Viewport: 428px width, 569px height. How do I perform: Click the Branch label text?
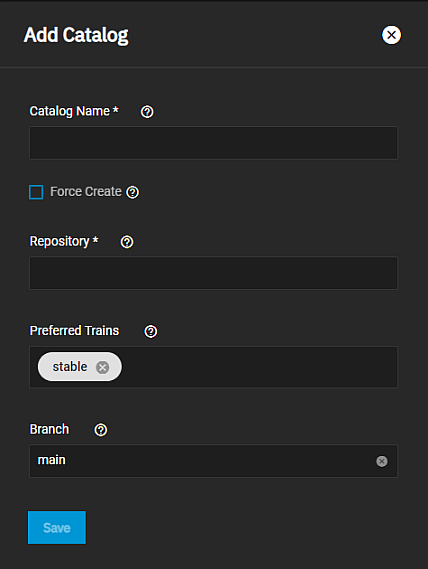(49, 429)
